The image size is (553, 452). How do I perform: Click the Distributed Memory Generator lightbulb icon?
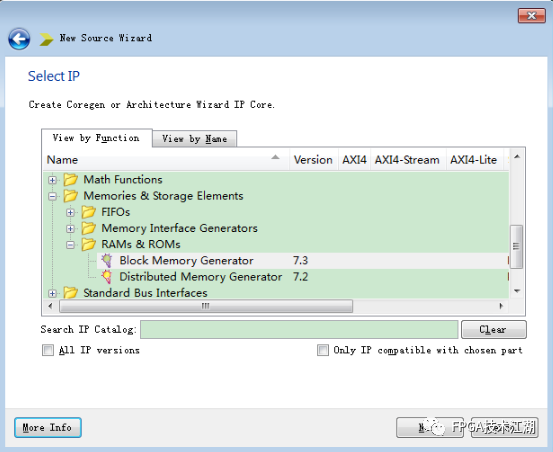[107, 277]
